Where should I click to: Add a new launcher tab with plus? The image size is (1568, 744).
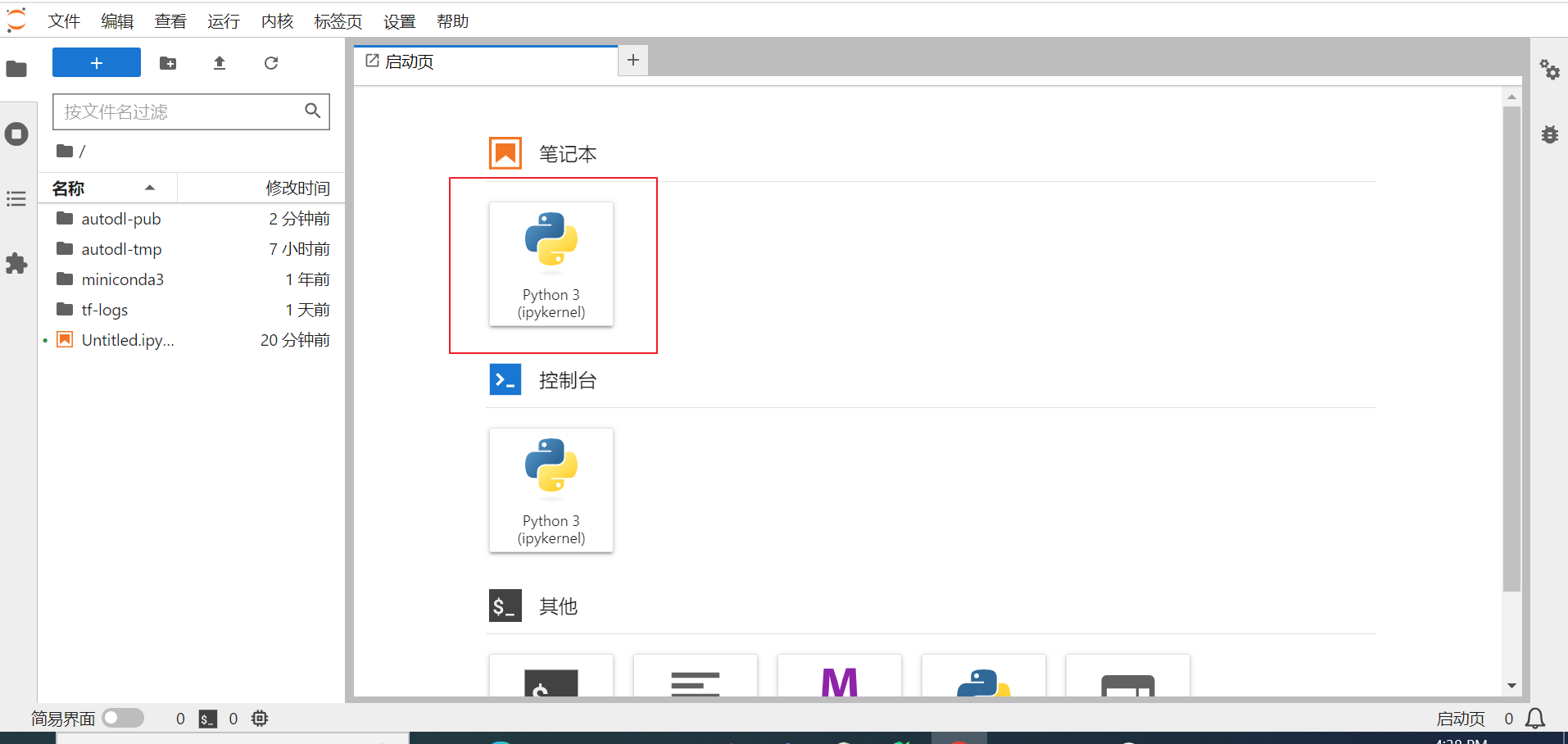pyautogui.click(x=633, y=60)
